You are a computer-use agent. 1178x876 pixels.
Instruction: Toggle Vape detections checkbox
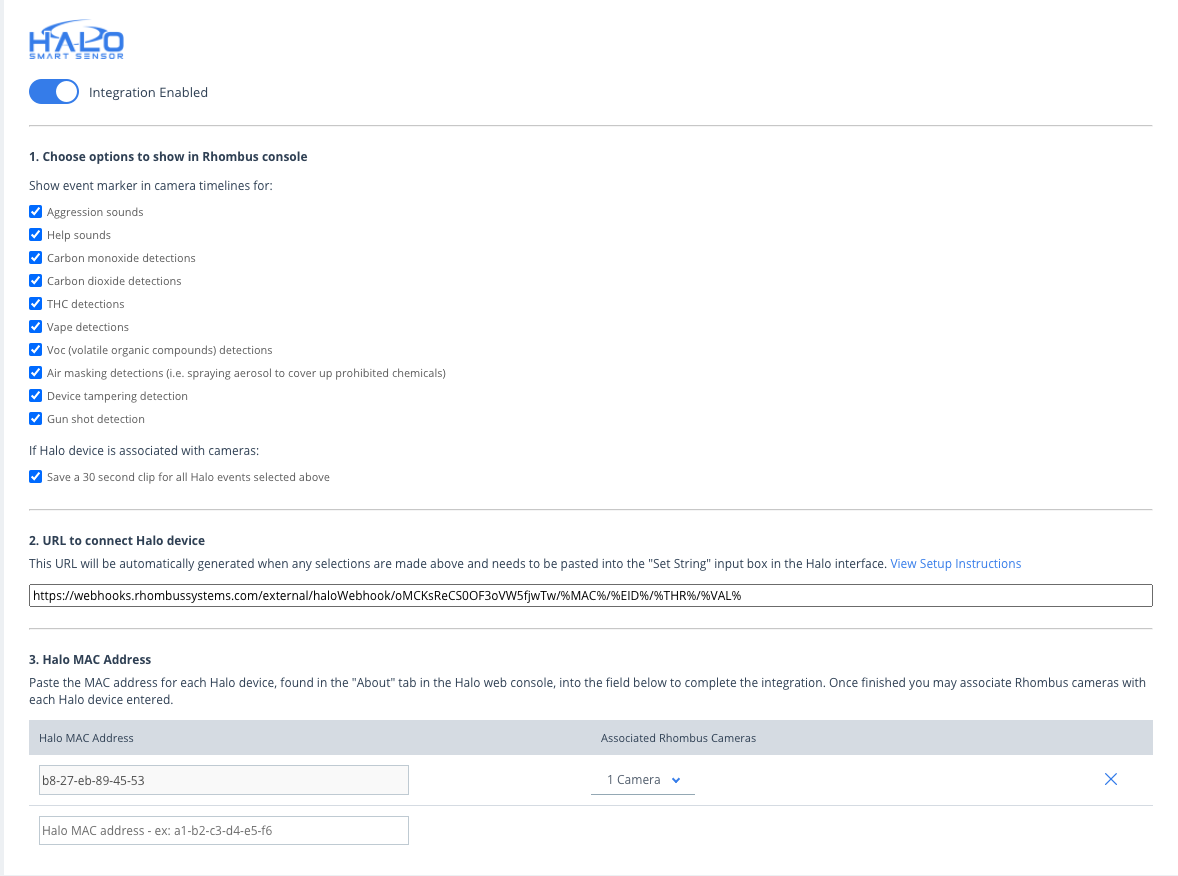pos(36,327)
